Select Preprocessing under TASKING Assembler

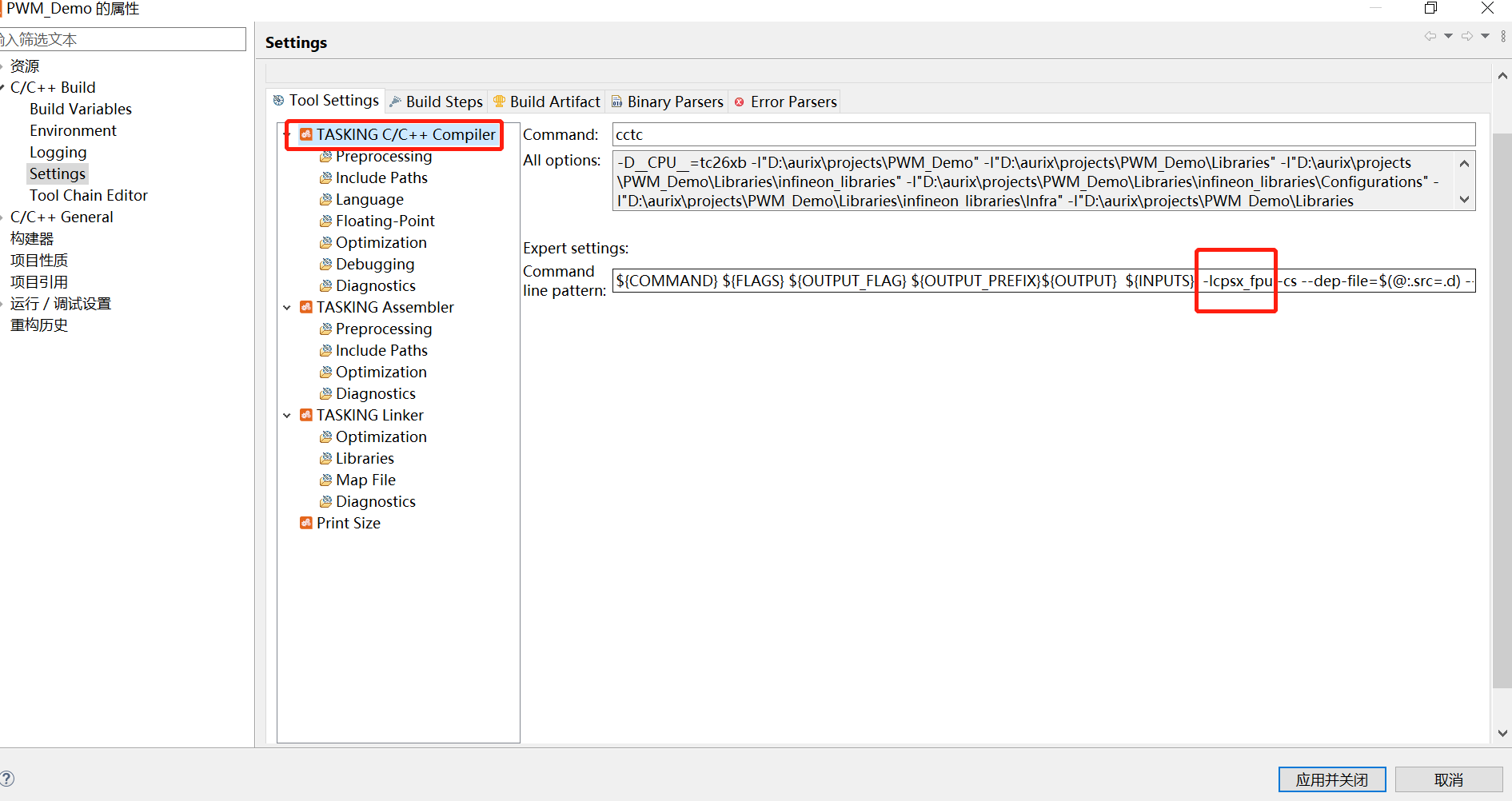tap(384, 329)
